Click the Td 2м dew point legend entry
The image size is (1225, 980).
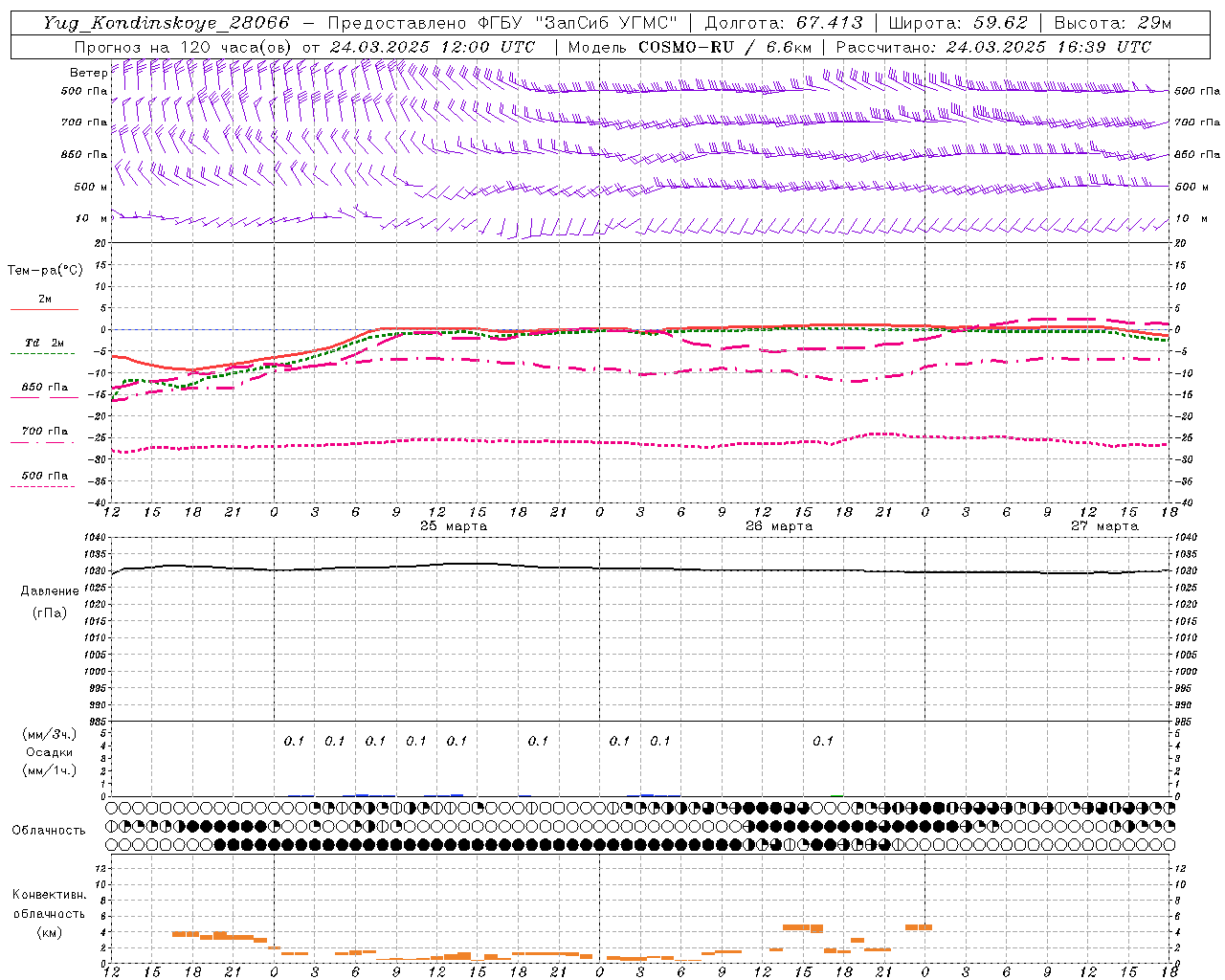pos(45,343)
